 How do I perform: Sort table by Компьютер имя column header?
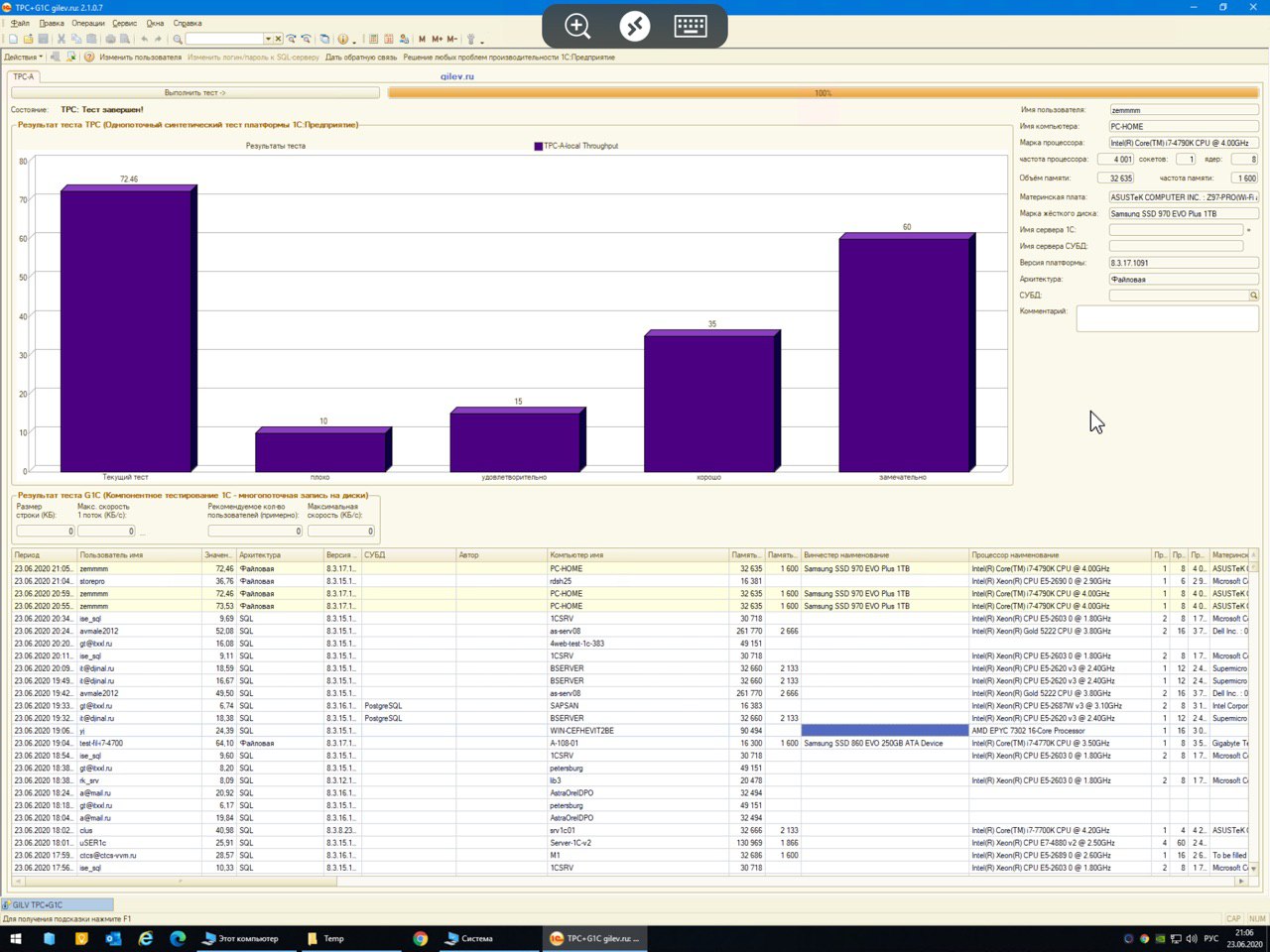[x=638, y=555]
